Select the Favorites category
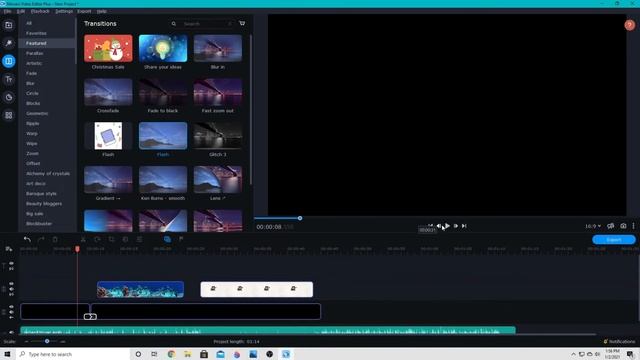This screenshot has width=640, height=360. (36, 33)
